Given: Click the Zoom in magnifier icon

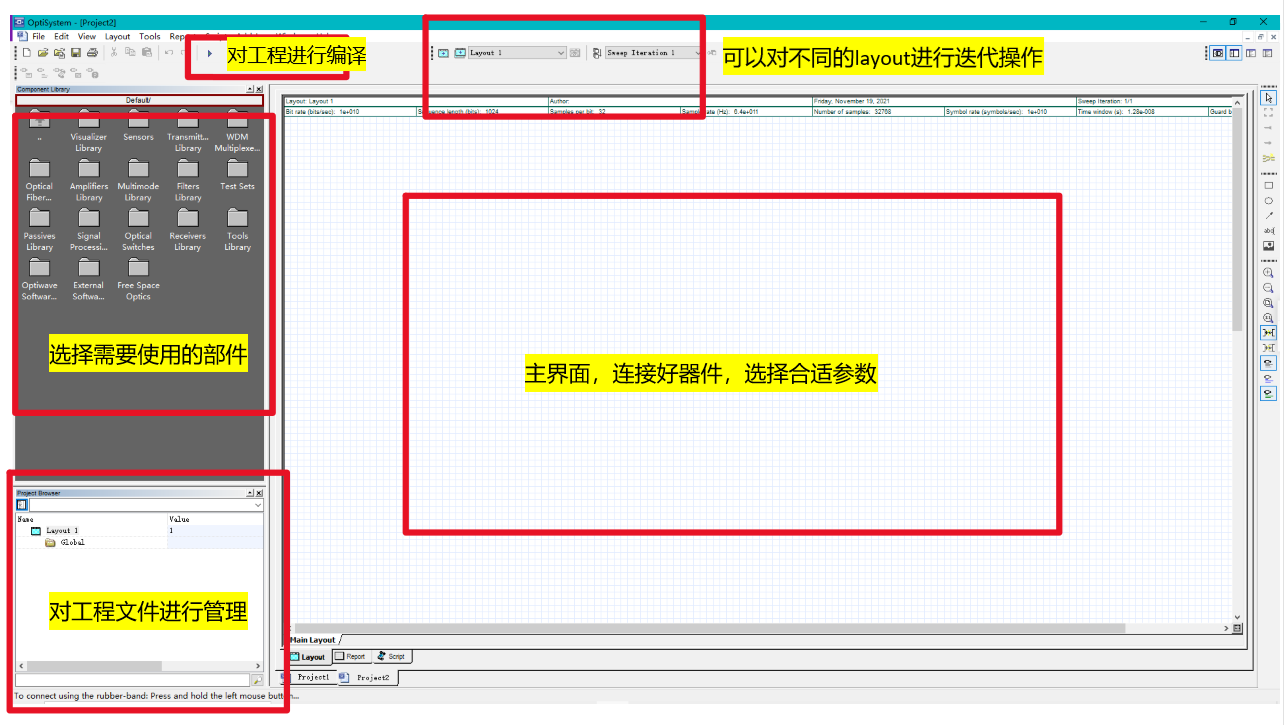Looking at the screenshot, I should point(1269,273).
